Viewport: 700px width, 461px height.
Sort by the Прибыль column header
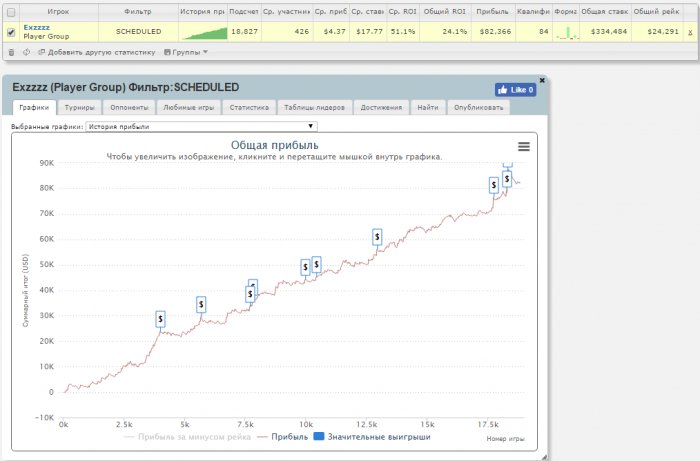click(x=493, y=12)
